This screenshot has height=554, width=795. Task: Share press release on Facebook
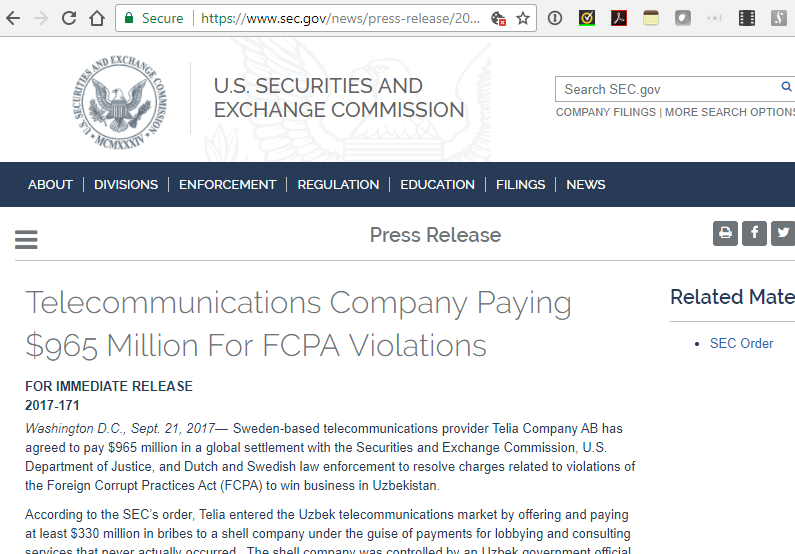[755, 233]
